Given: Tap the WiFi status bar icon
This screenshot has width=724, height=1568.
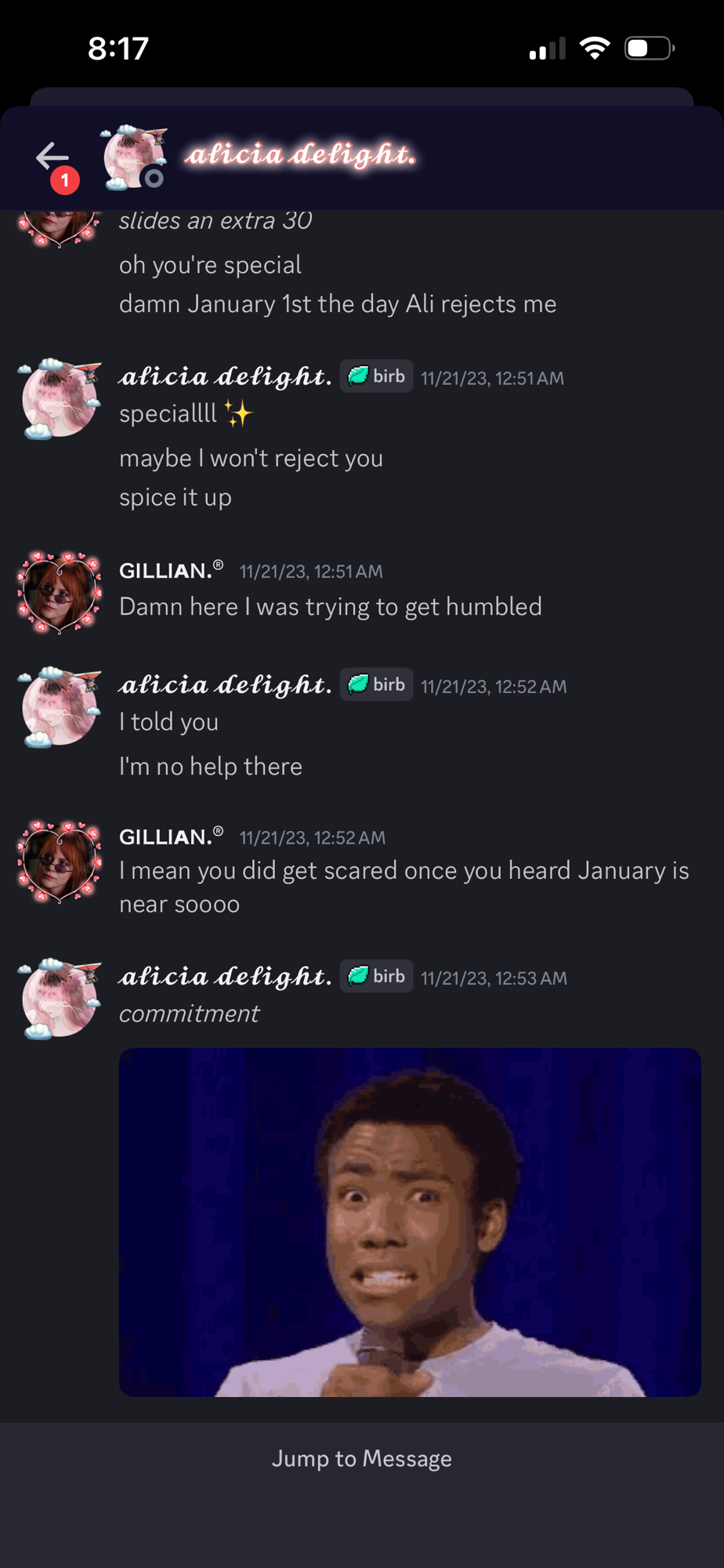Looking at the screenshot, I should pos(595,49).
